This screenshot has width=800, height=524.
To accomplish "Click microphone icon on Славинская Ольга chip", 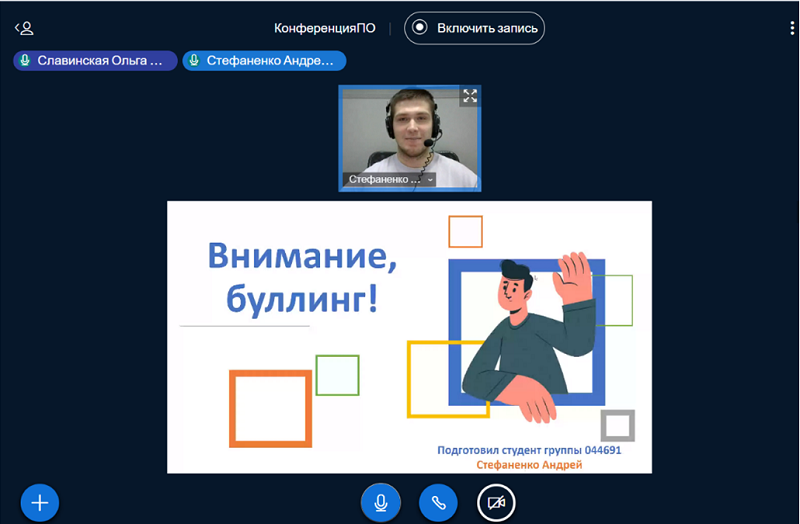I will tap(24, 61).
